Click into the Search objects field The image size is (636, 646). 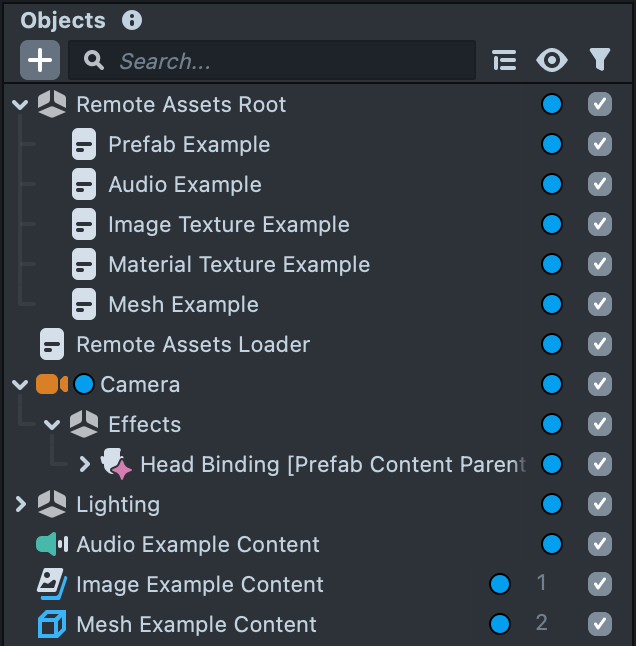[x=290, y=61]
